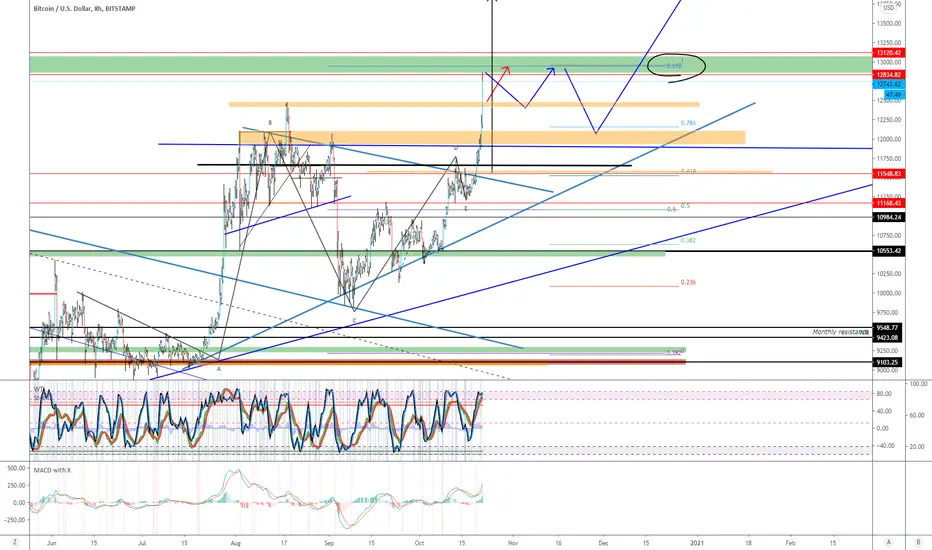Image resolution: width=932 pixels, height=550 pixels.
Task: Click the -250.00 MACD scale value
Action: coord(15,520)
